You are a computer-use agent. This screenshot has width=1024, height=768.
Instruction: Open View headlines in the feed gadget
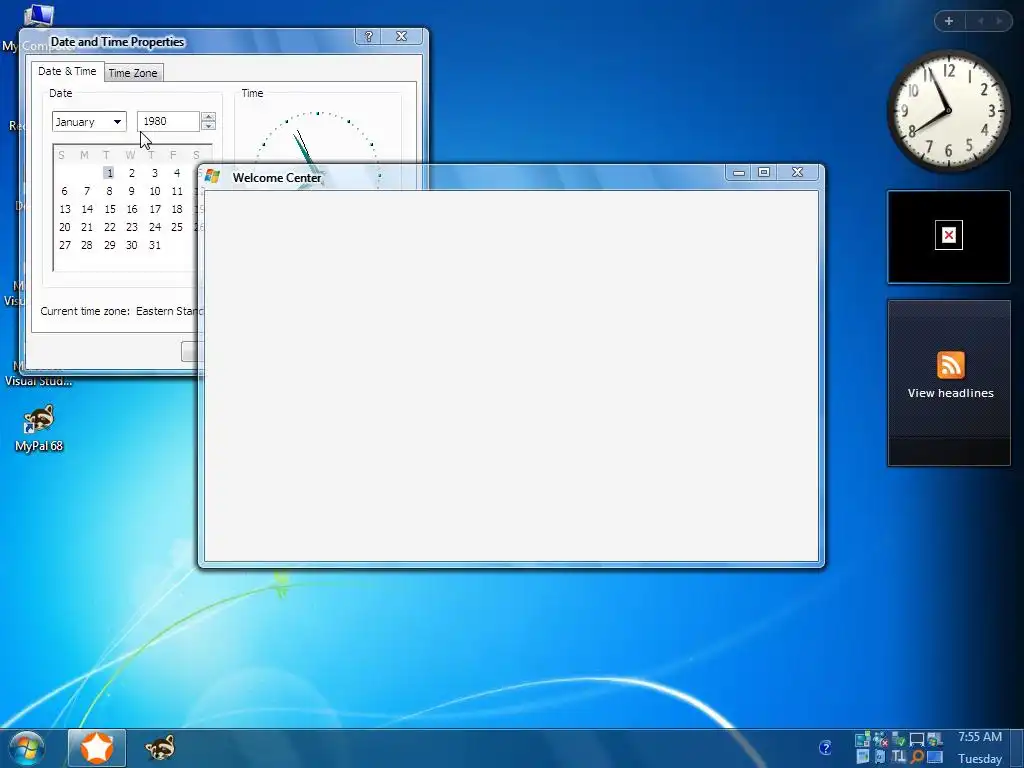pos(950,393)
